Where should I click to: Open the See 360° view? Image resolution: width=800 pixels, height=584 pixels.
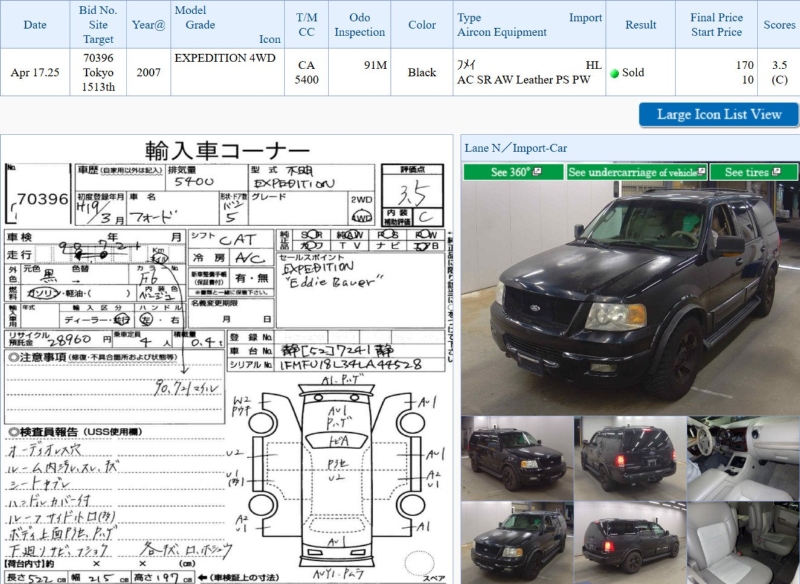tap(513, 172)
